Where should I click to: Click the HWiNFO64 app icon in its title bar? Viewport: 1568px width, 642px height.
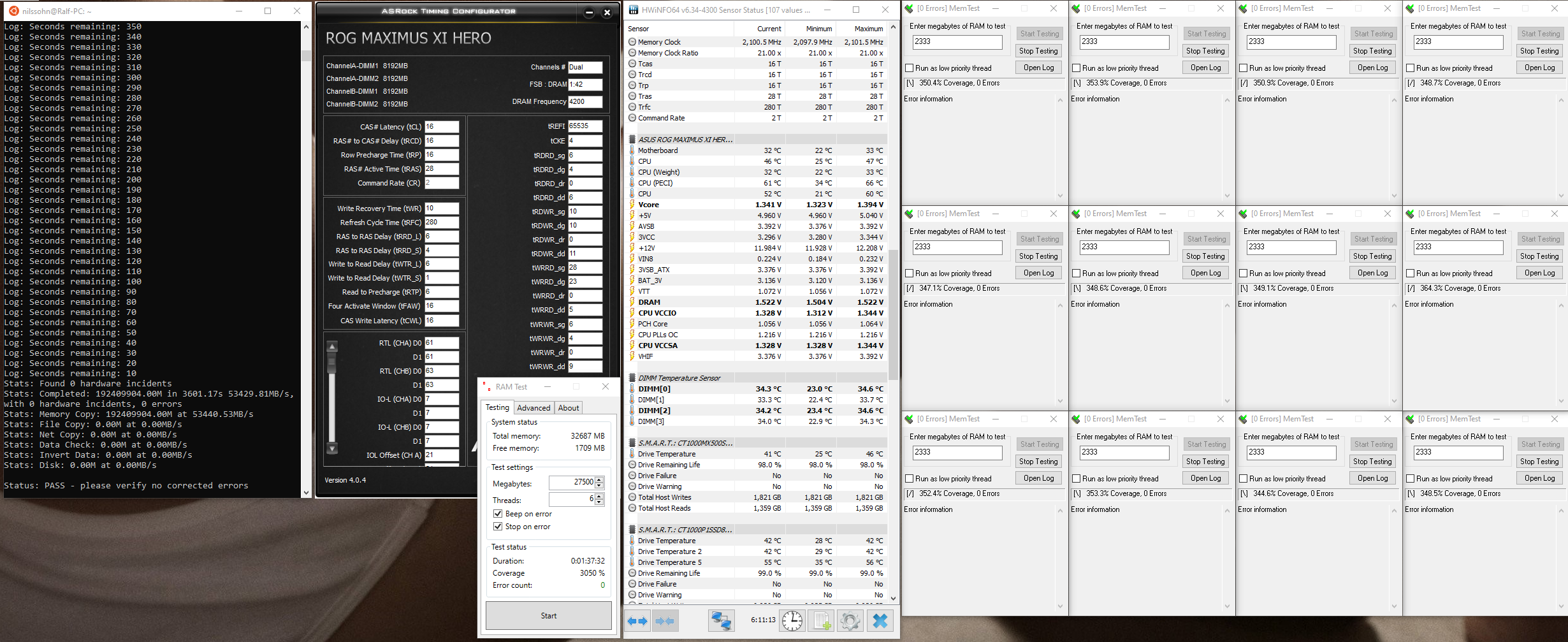click(x=634, y=10)
